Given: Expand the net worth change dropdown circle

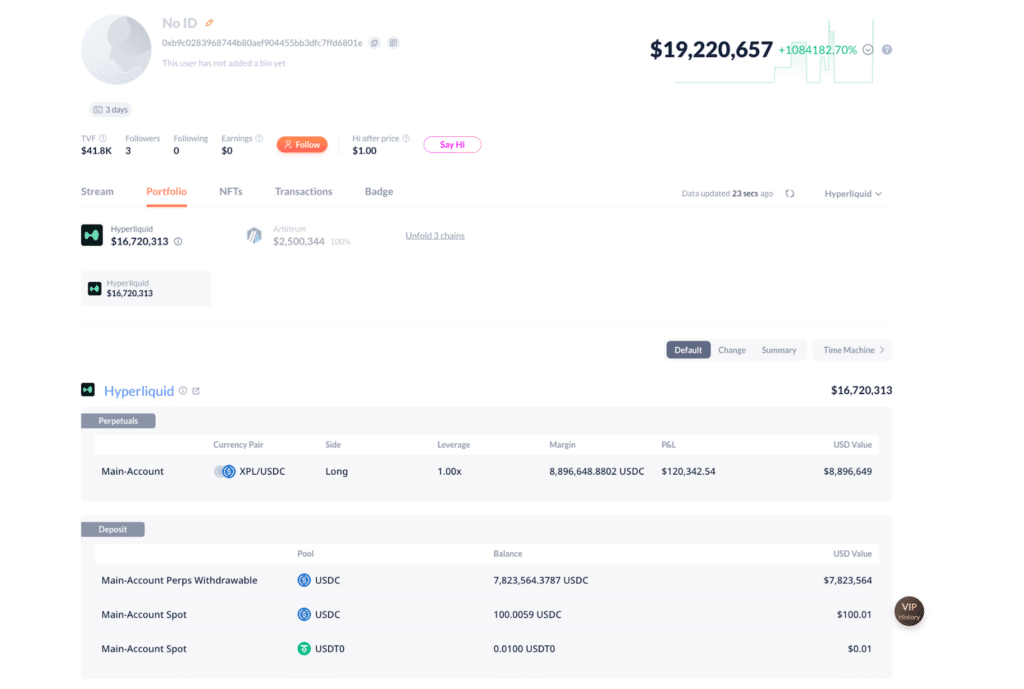Looking at the screenshot, I should [x=868, y=50].
